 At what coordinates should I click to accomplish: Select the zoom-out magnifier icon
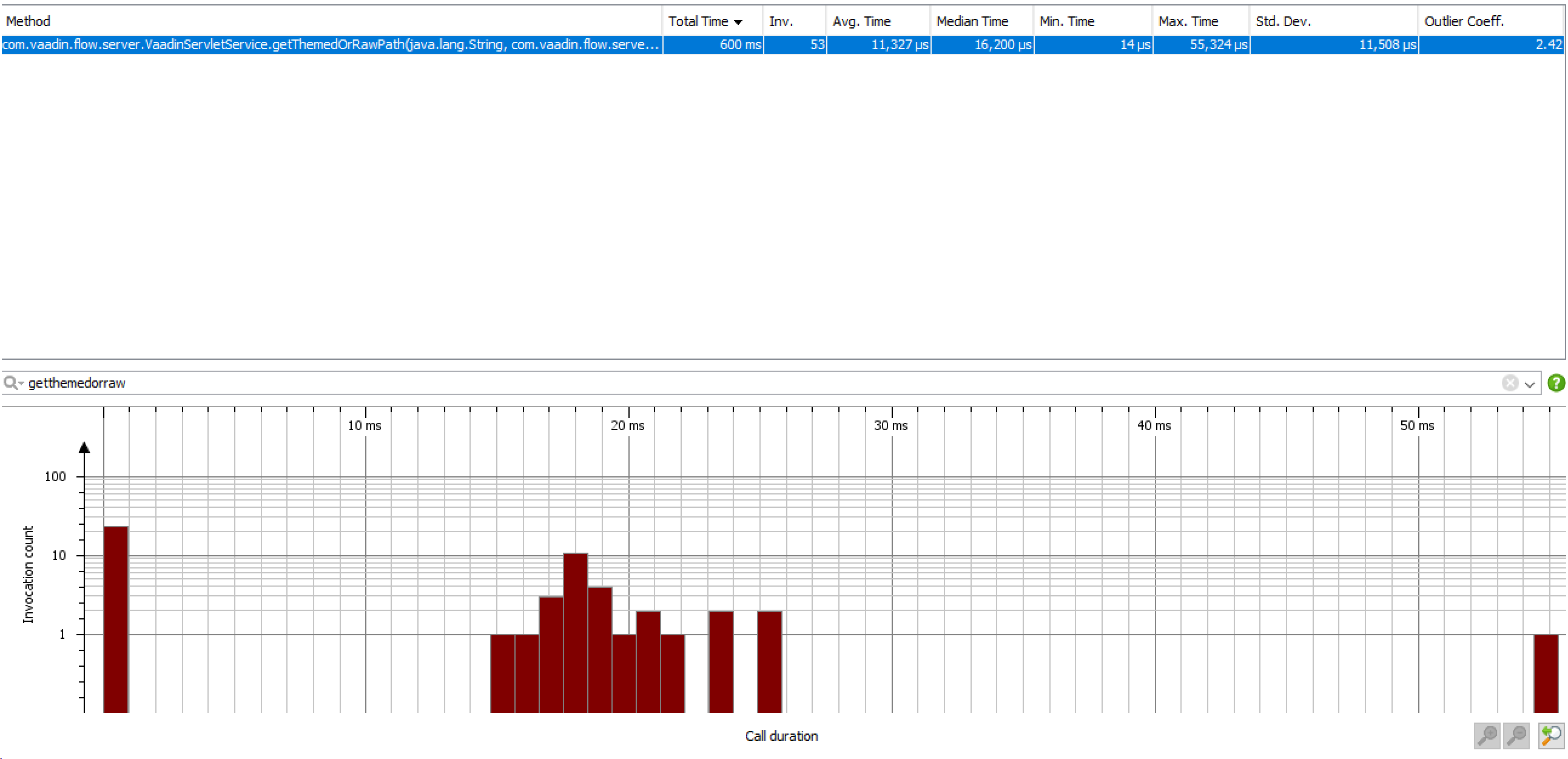tap(1516, 736)
